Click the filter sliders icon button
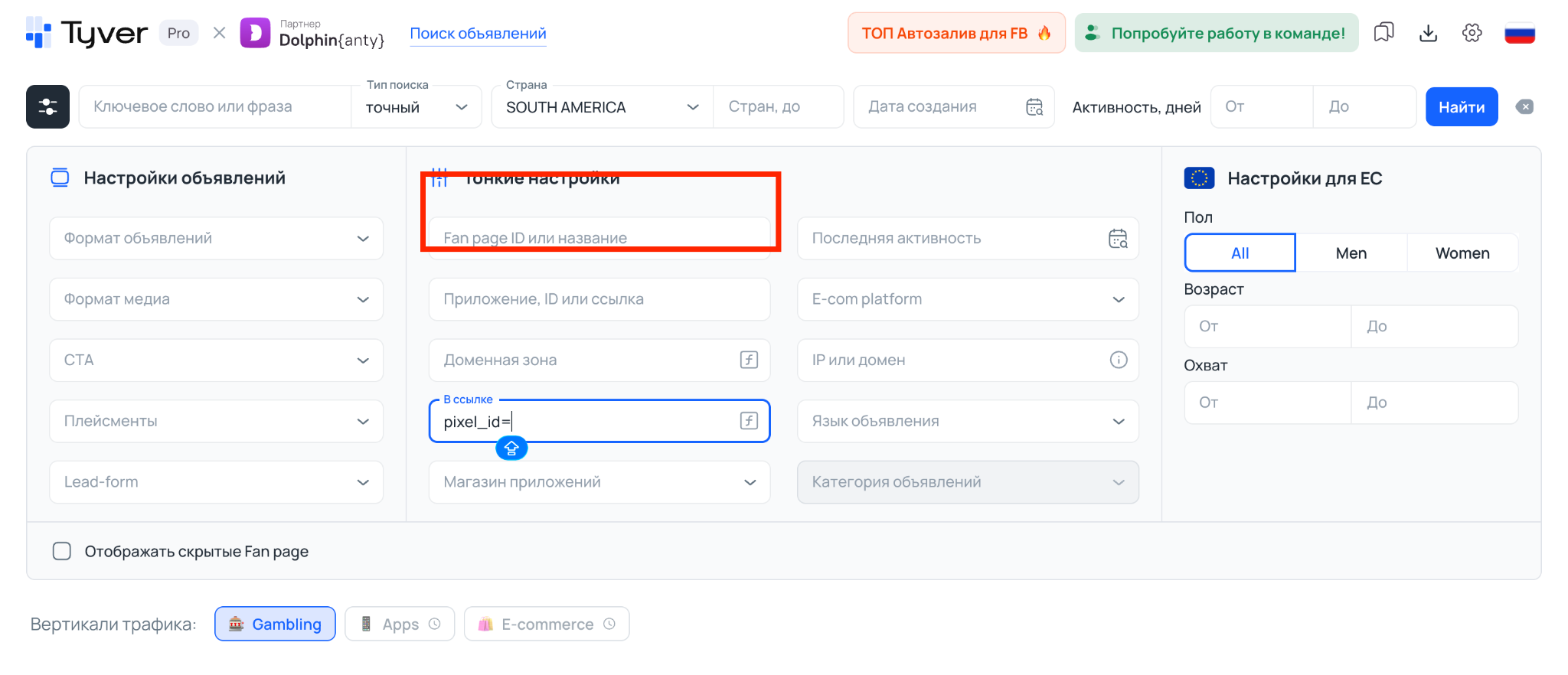The width and height of the screenshot is (1568, 675). coord(47,106)
